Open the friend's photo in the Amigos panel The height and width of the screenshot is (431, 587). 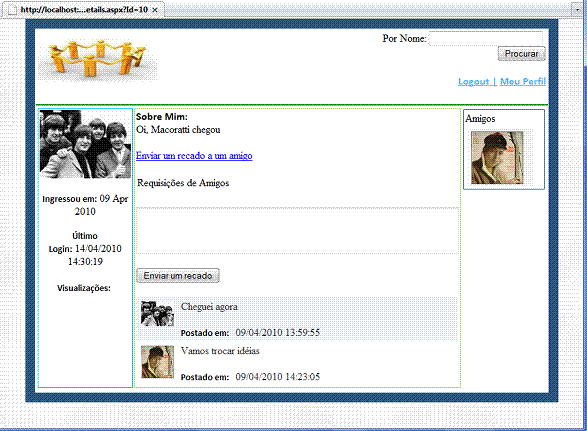pos(497,158)
